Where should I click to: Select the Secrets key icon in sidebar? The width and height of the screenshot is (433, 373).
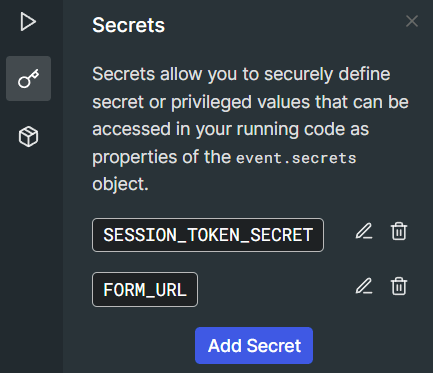pyautogui.click(x=28, y=79)
